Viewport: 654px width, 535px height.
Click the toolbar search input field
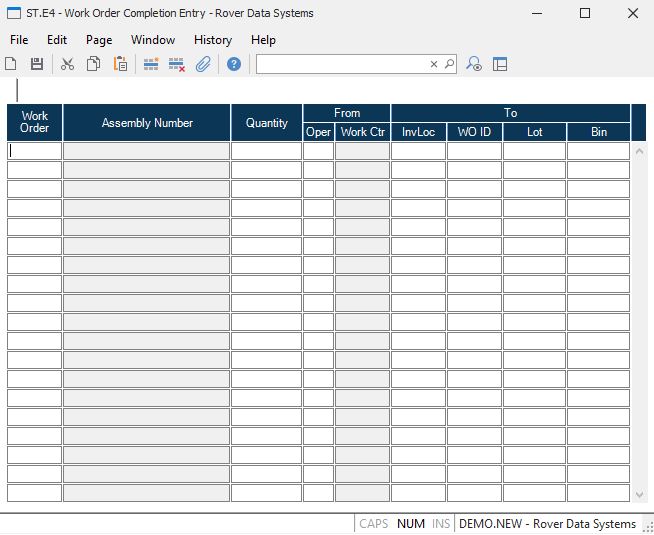pyautogui.click(x=342, y=64)
